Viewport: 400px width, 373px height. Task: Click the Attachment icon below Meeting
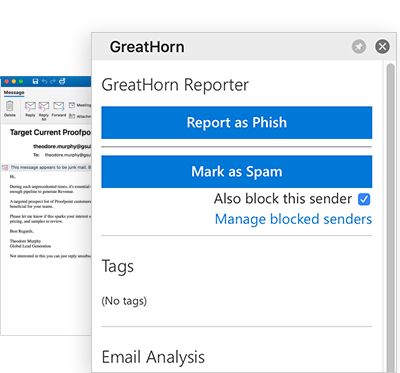[72, 116]
